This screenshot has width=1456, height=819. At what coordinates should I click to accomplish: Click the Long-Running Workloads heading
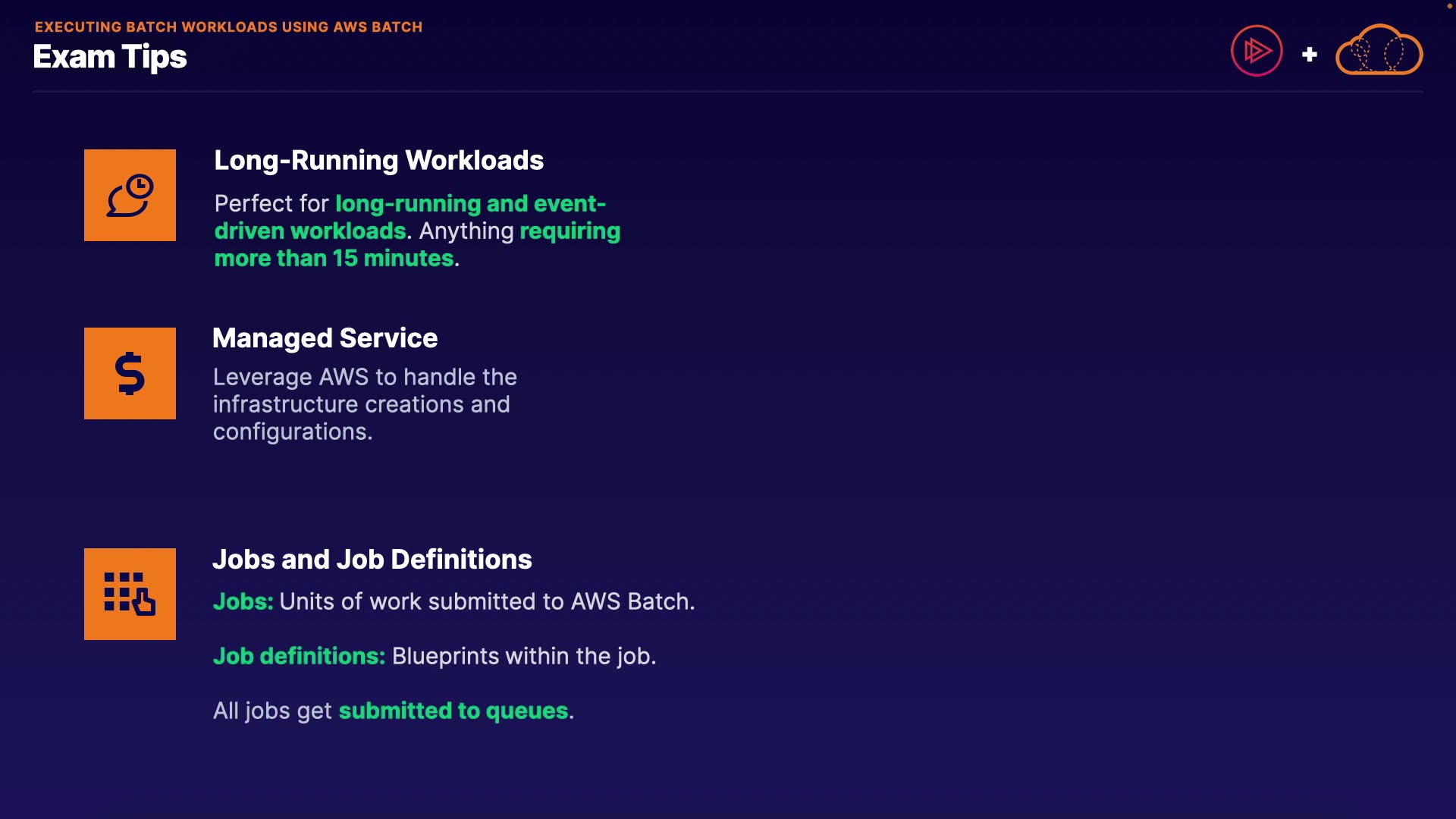378,160
